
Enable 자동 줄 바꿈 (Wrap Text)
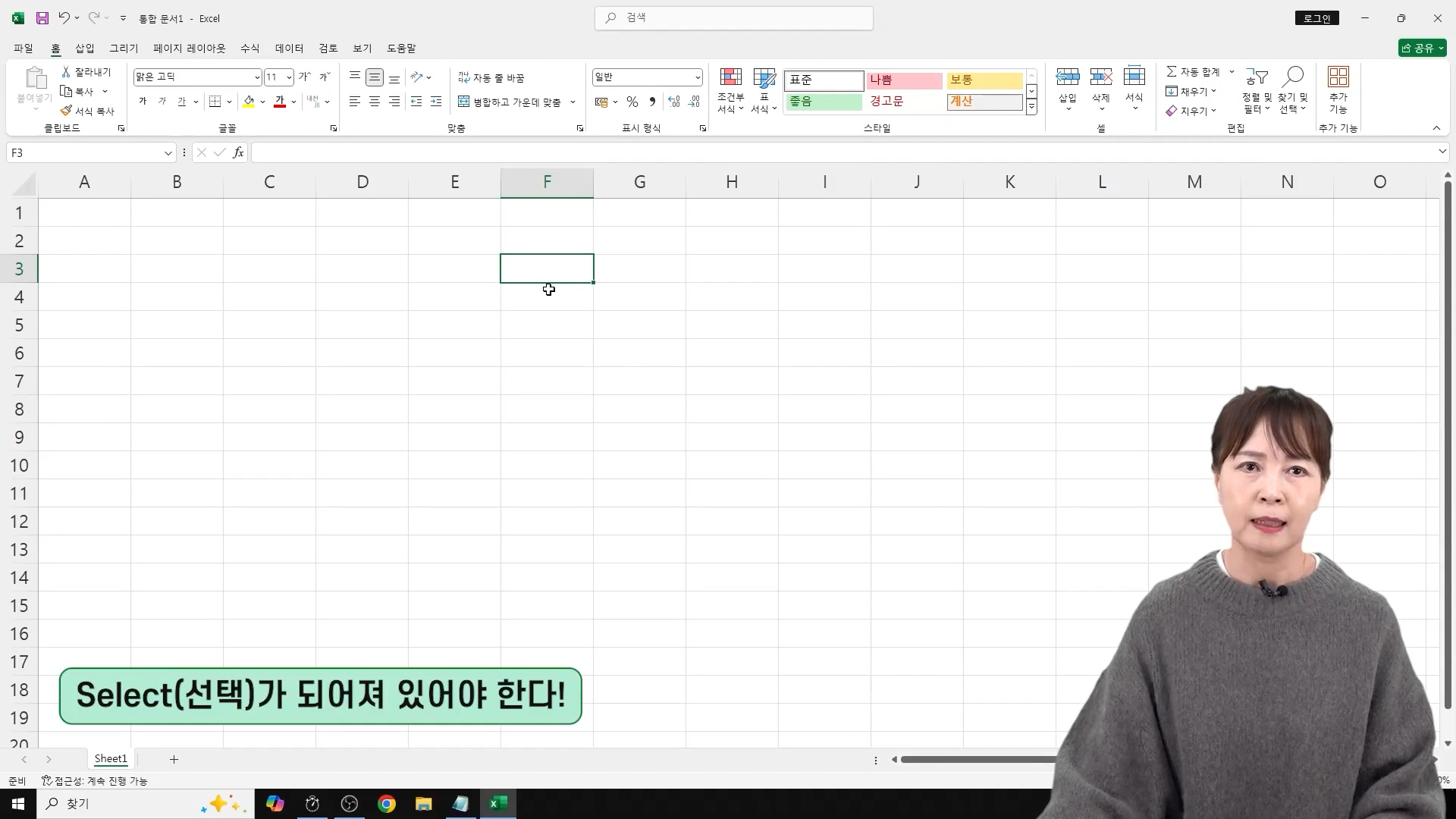[491, 77]
